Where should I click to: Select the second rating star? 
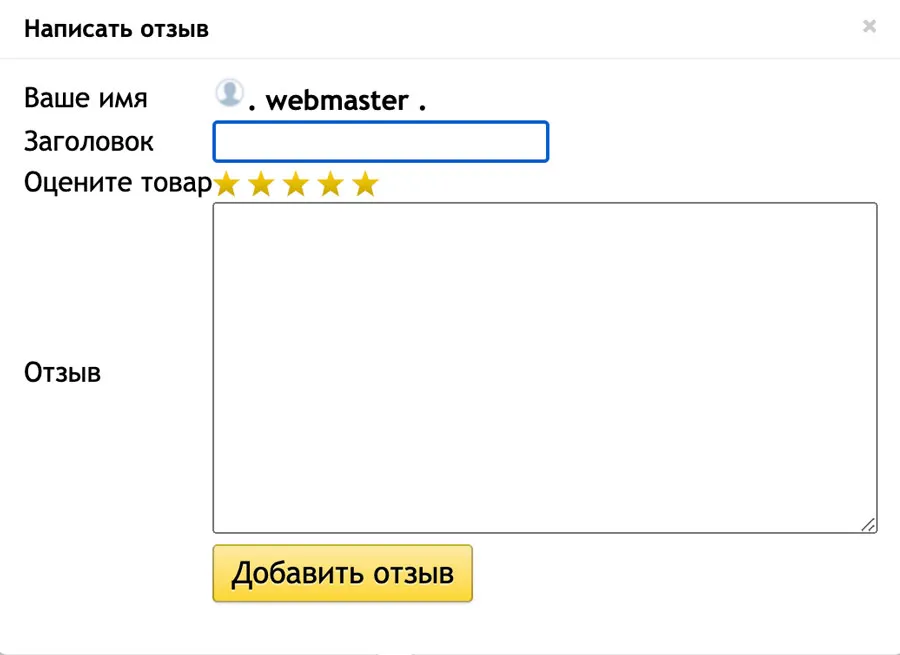click(261, 184)
